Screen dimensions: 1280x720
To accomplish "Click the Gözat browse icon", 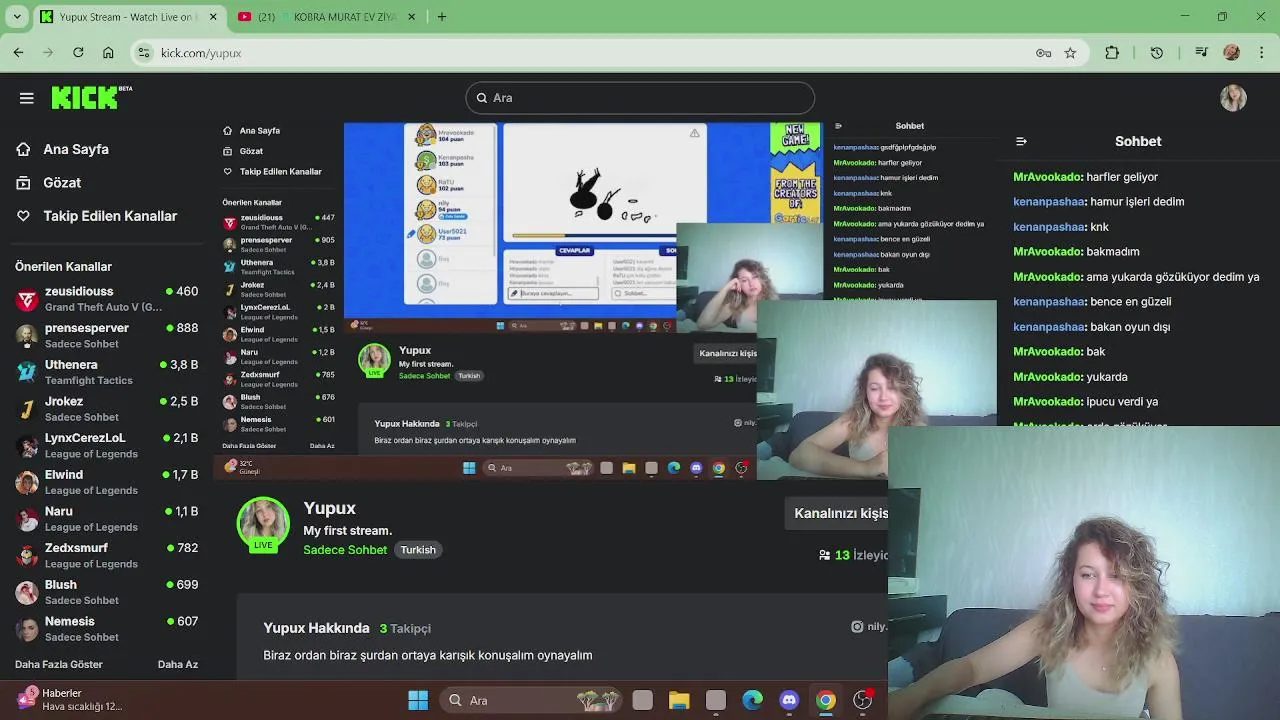I will (x=23, y=183).
